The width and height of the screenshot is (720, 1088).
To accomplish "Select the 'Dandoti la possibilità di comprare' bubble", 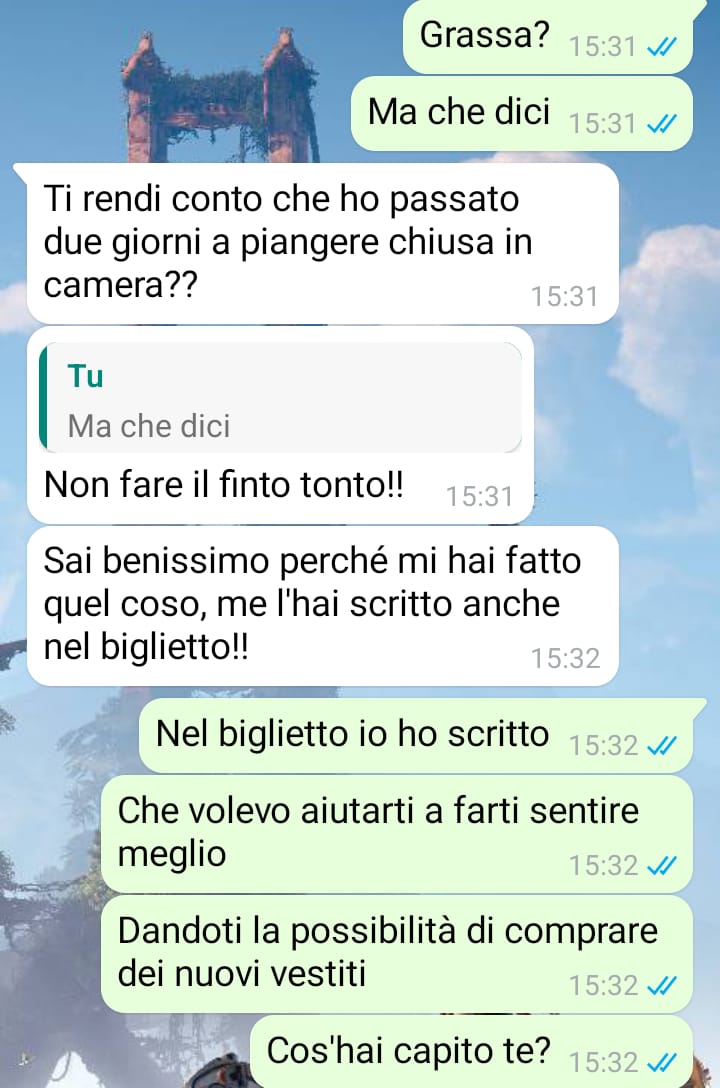I will point(397,954).
